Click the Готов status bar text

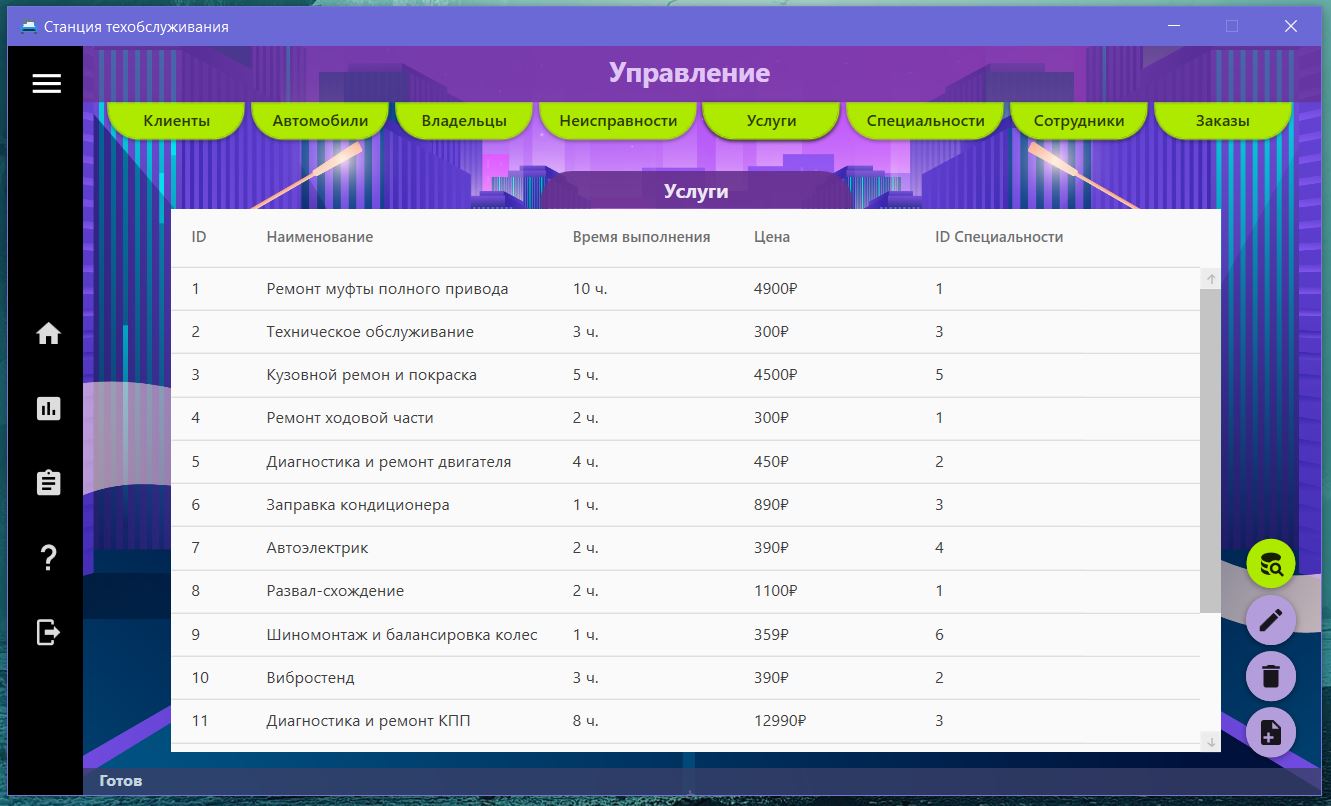(121, 781)
